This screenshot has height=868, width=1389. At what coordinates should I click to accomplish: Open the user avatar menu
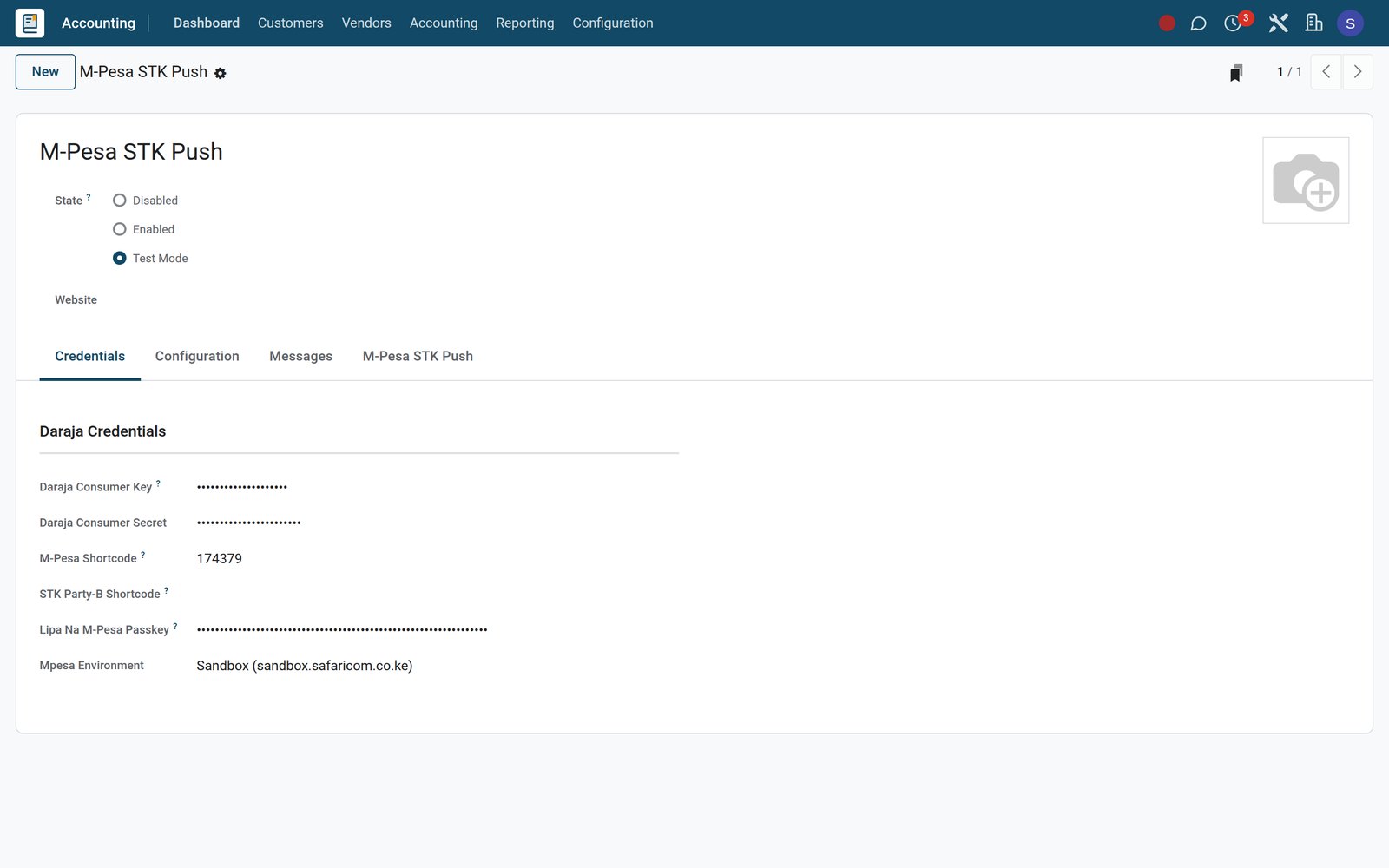(1350, 23)
